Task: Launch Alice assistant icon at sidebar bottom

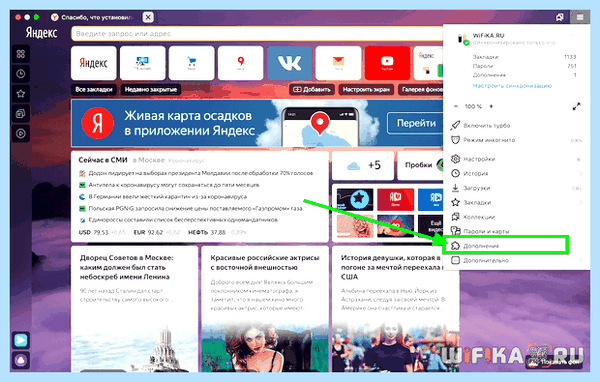Action: 21,360
